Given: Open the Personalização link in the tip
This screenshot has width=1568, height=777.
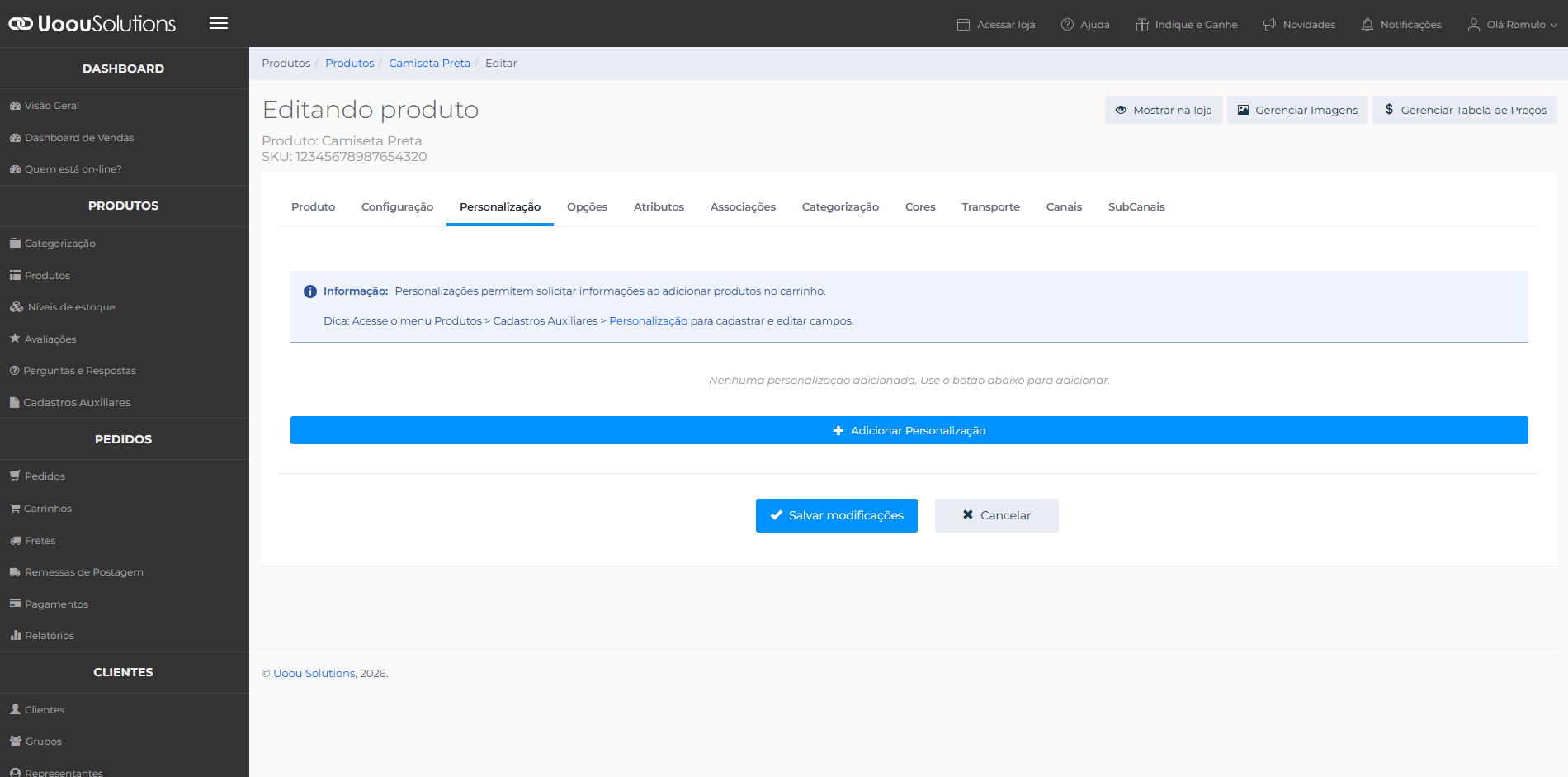Looking at the screenshot, I should [x=648, y=321].
